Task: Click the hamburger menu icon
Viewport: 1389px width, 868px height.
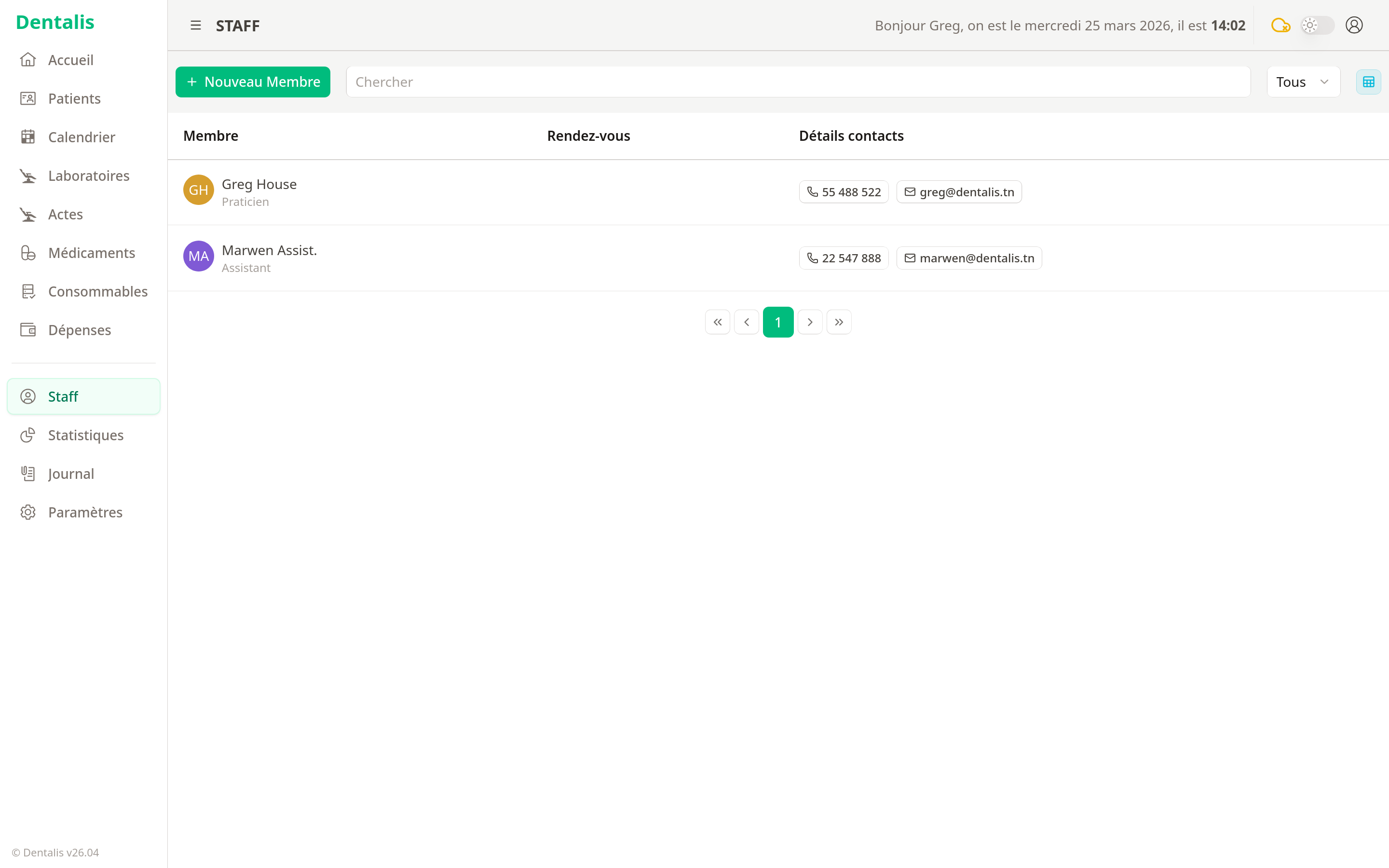Action: pyautogui.click(x=196, y=25)
